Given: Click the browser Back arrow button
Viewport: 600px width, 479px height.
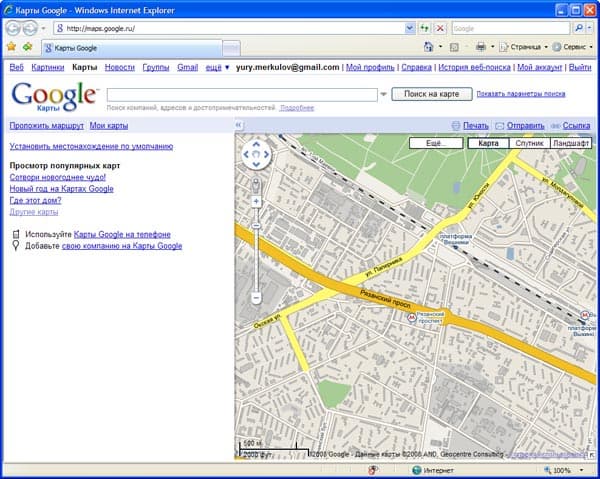Looking at the screenshot, I should pyautogui.click(x=12, y=28).
